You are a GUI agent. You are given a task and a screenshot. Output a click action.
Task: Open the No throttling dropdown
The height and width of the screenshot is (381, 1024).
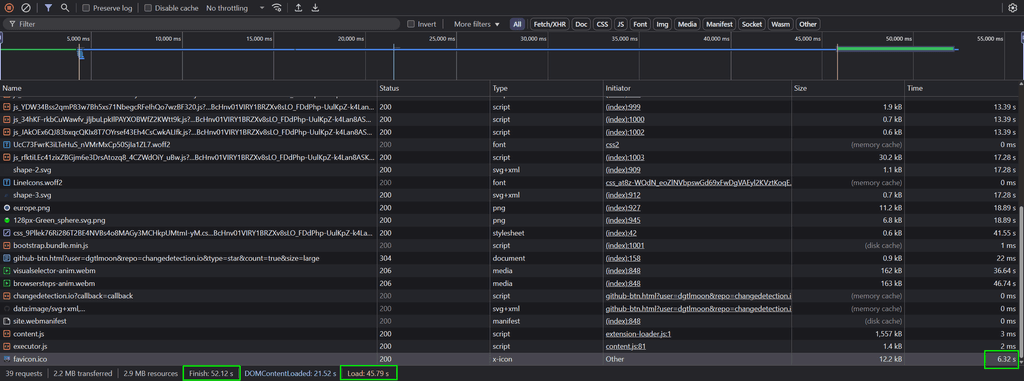click(235, 8)
